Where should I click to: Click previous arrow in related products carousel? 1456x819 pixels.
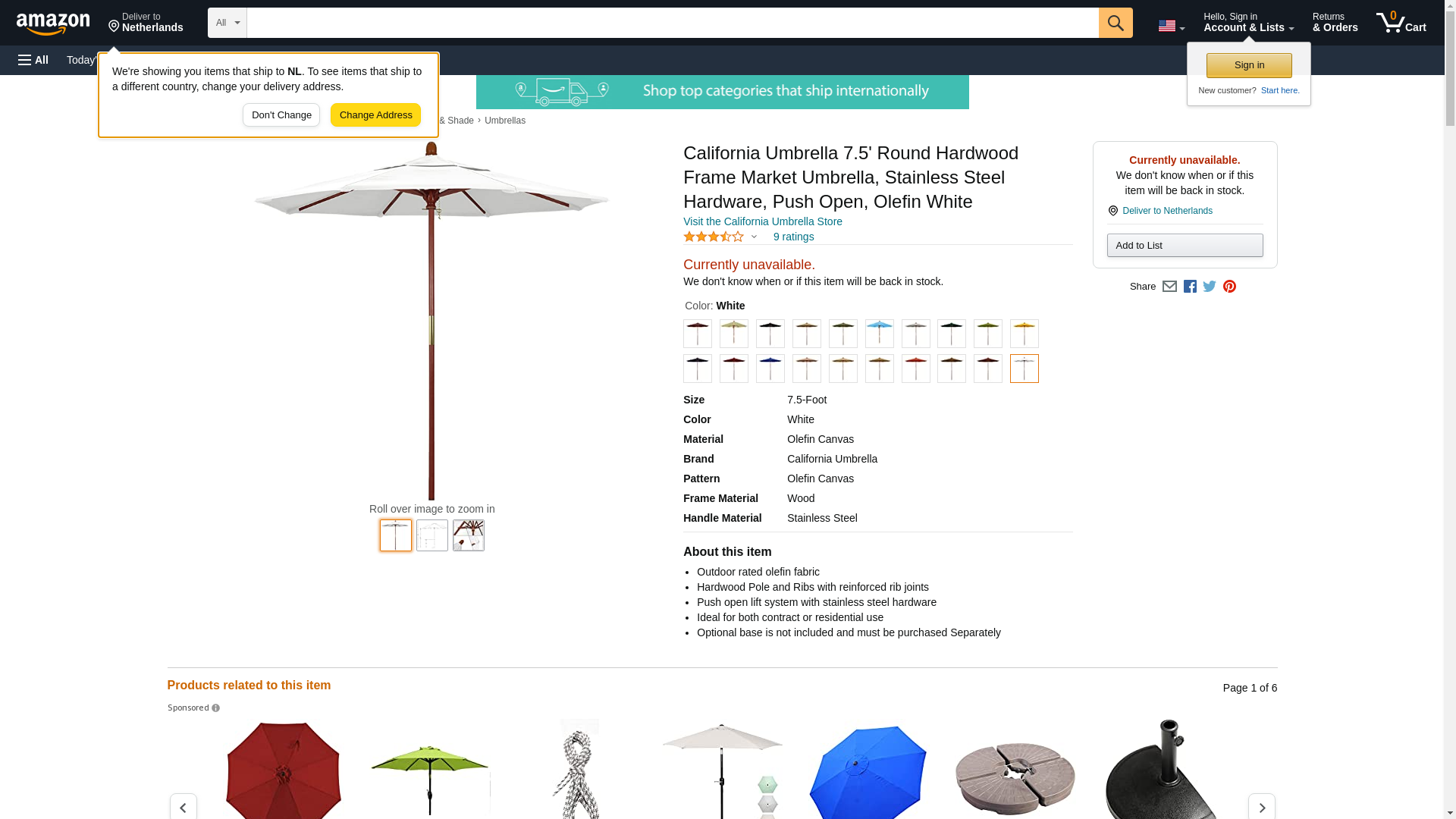tap(183, 808)
